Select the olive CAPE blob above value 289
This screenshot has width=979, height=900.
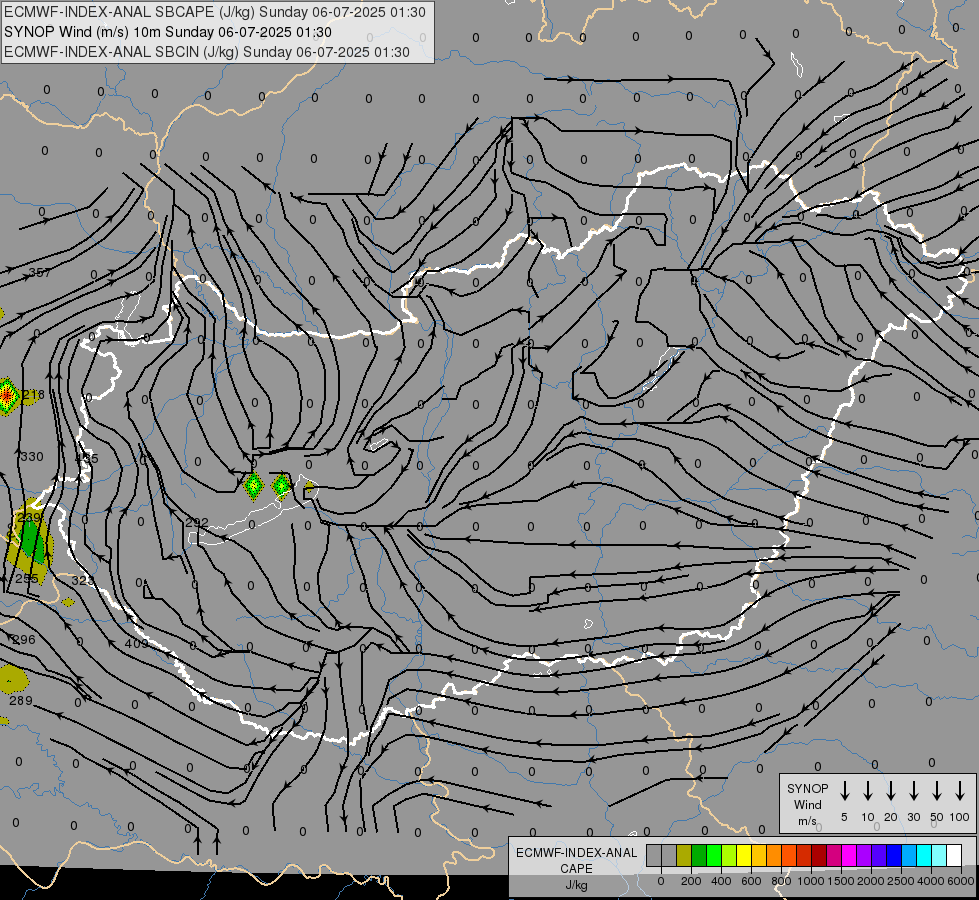(11, 679)
